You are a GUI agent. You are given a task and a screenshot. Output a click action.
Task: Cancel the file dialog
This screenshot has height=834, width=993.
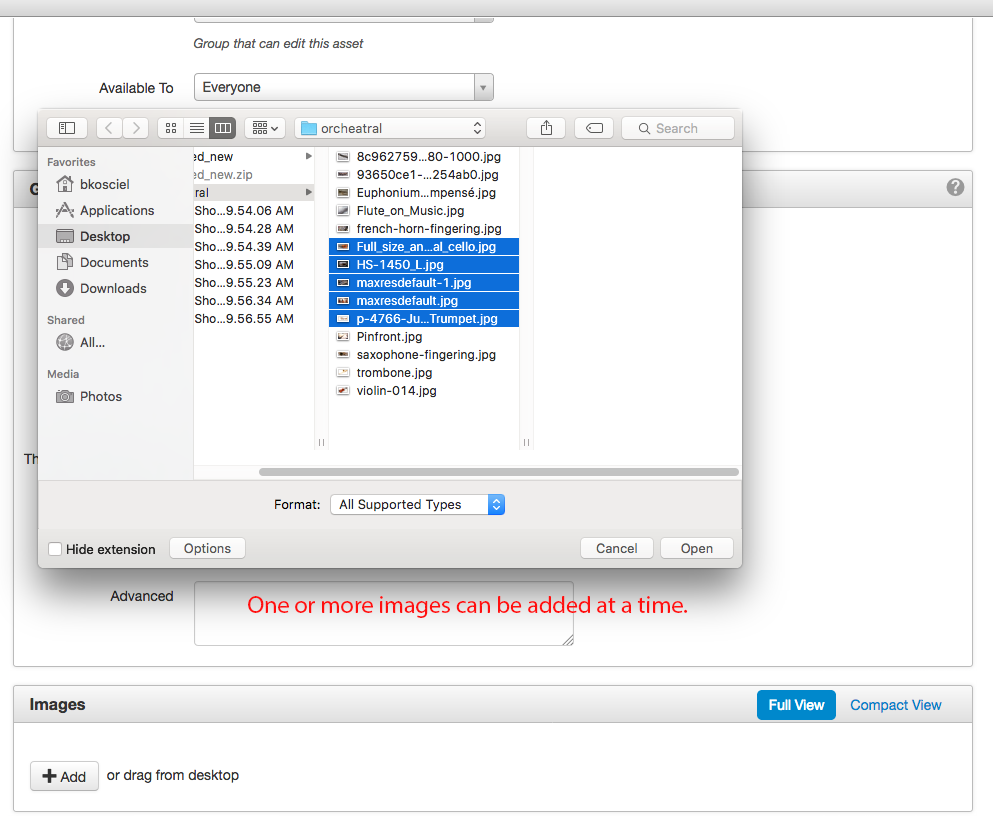(x=616, y=548)
